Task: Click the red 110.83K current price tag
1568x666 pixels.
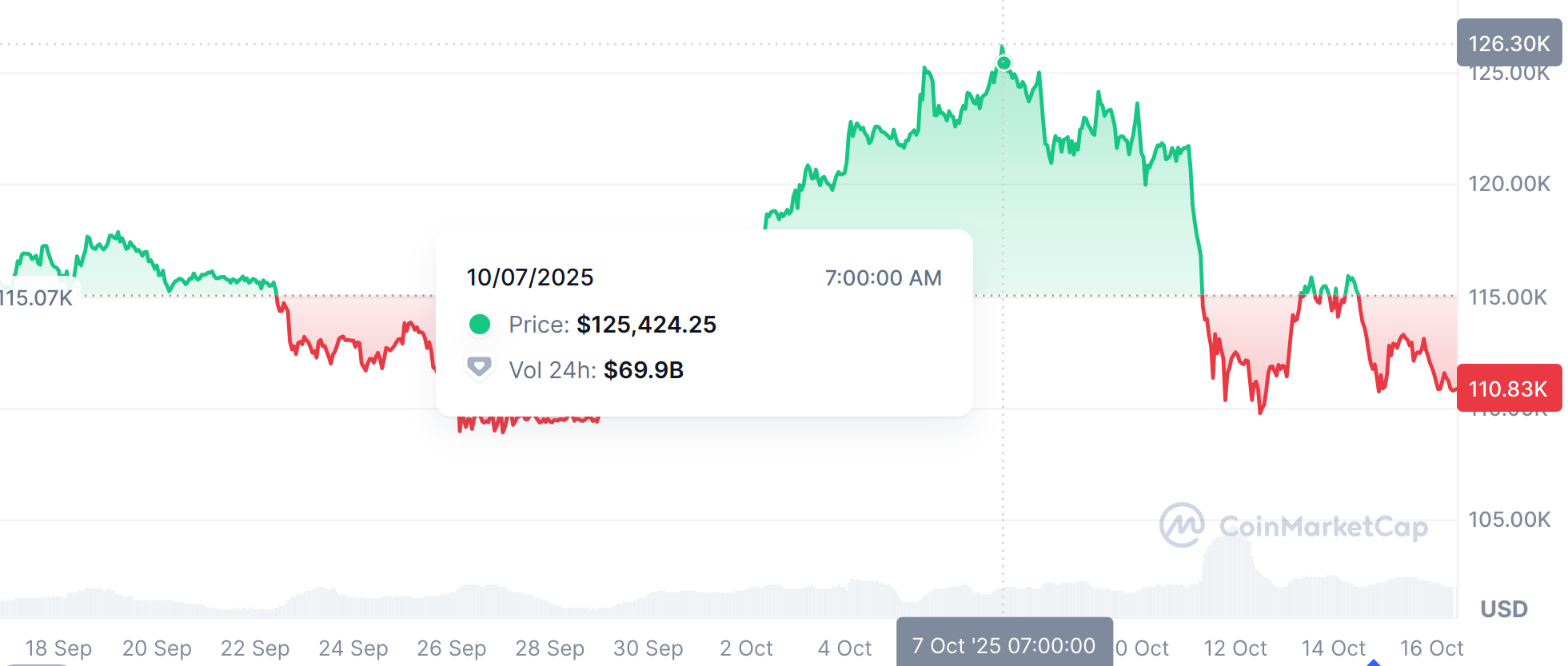Action: (1508, 389)
